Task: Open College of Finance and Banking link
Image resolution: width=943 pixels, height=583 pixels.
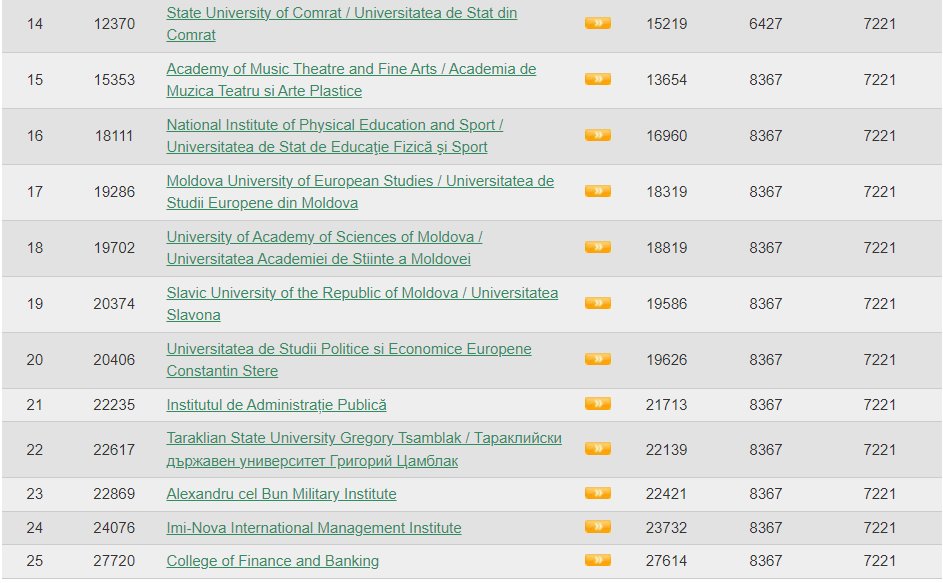Action: point(272,561)
